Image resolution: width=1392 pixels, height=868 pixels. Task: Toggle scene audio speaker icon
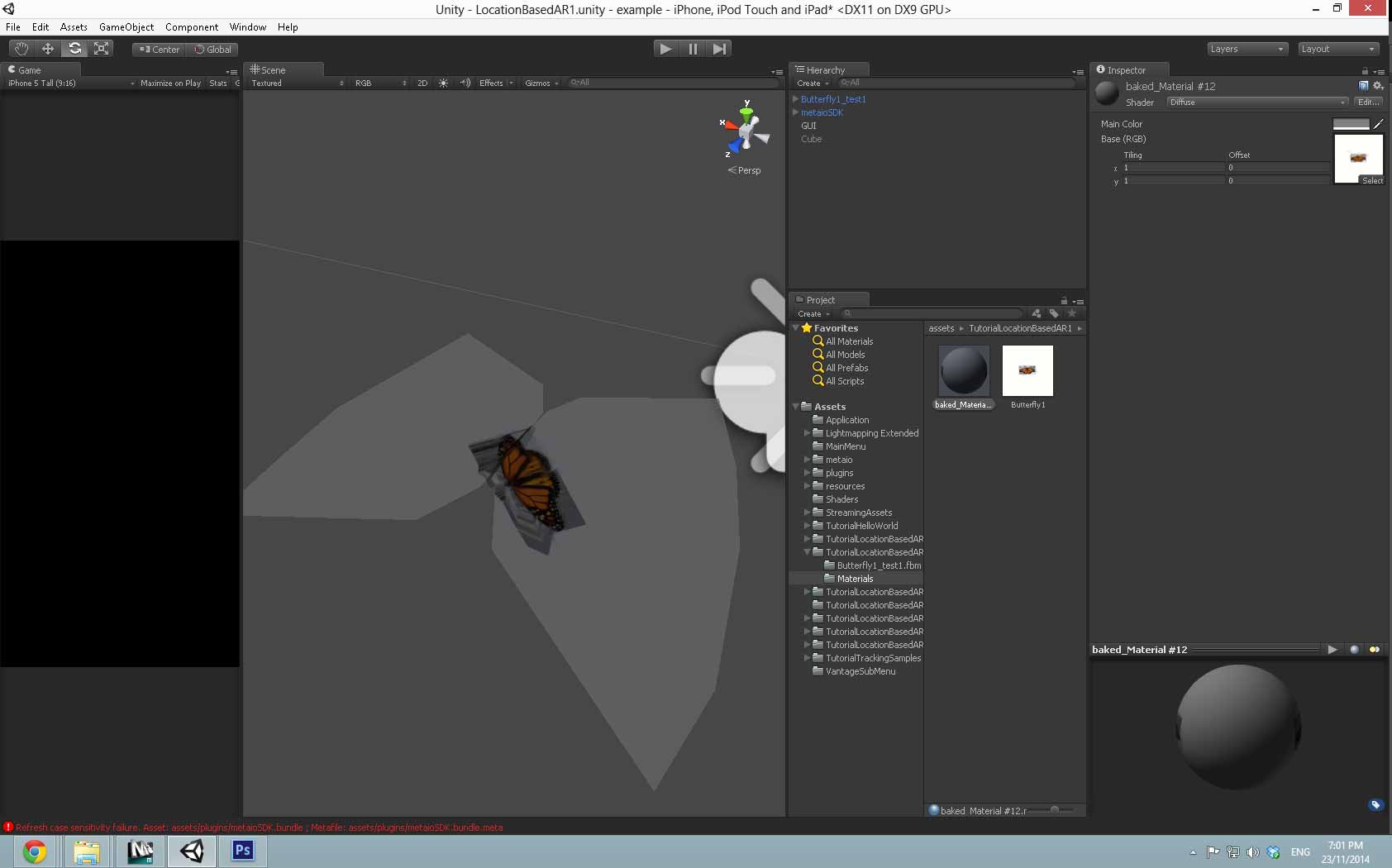pos(465,83)
